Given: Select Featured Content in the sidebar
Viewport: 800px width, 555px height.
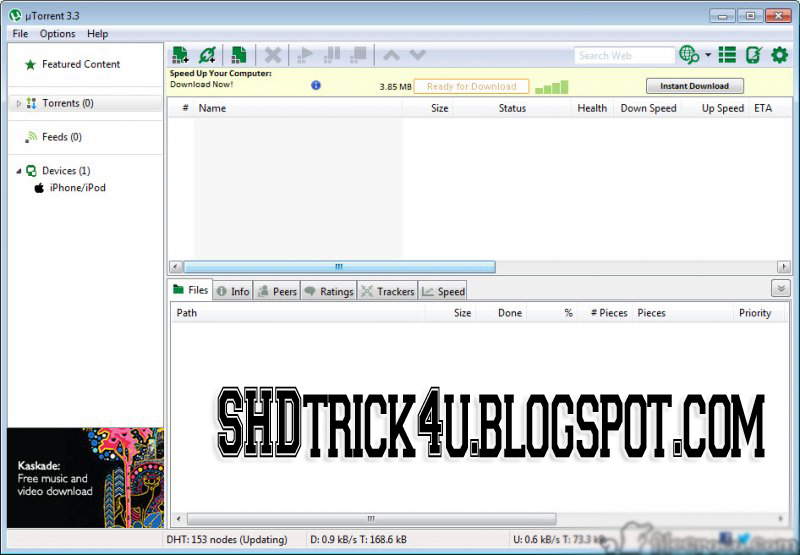Looking at the screenshot, I should click(81, 64).
